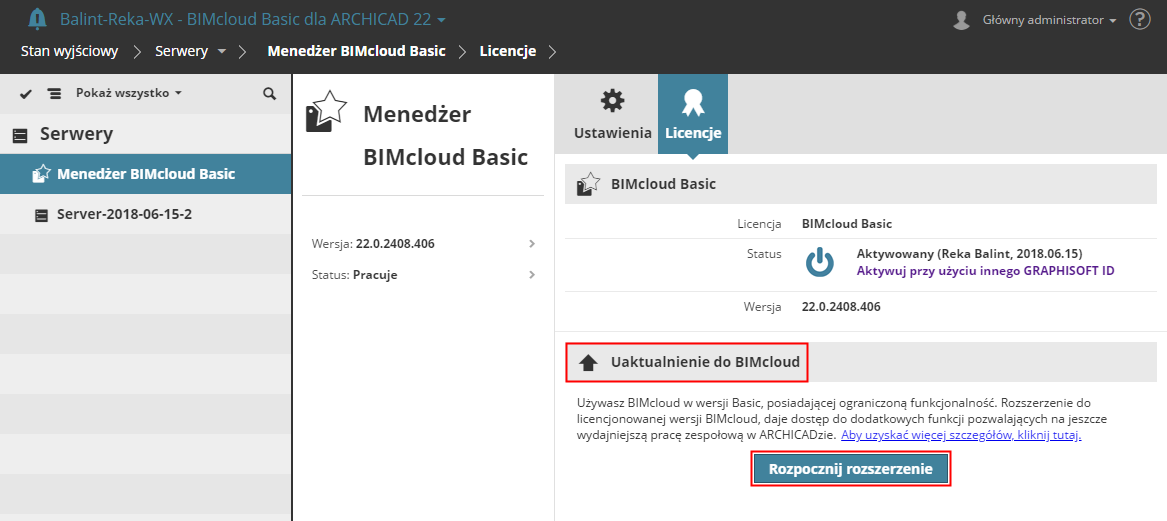Screen dimensions: 1167x521
Task: Expand the Serwery breadcrumb dropdown arrow
Action: 221,51
